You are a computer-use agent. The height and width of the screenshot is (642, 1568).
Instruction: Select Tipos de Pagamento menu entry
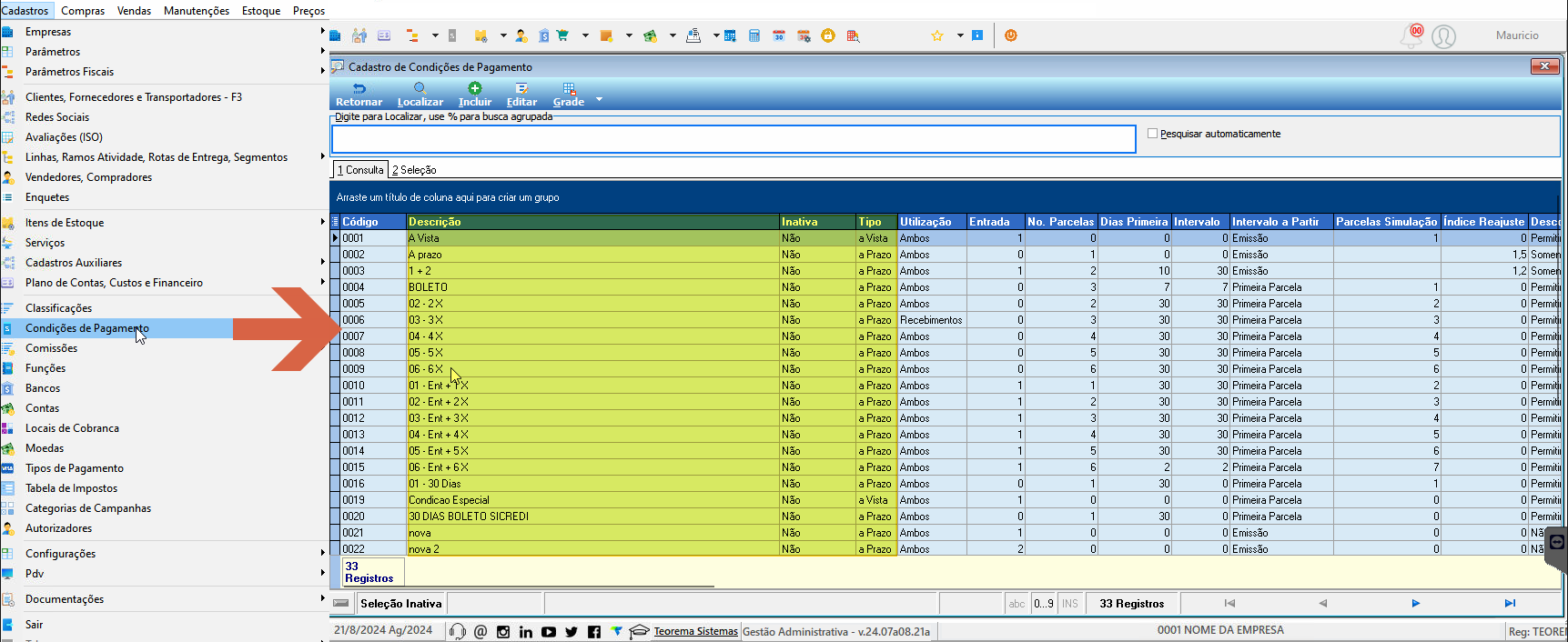click(74, 468)
